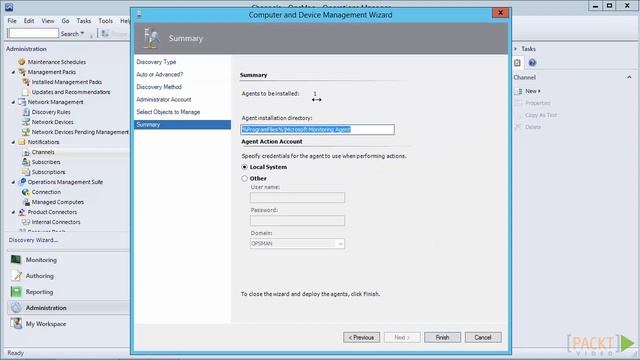Click the Operations Management Suite icon
The height and width of the screenshot is (360, 640).
click(x=22, y=182)
